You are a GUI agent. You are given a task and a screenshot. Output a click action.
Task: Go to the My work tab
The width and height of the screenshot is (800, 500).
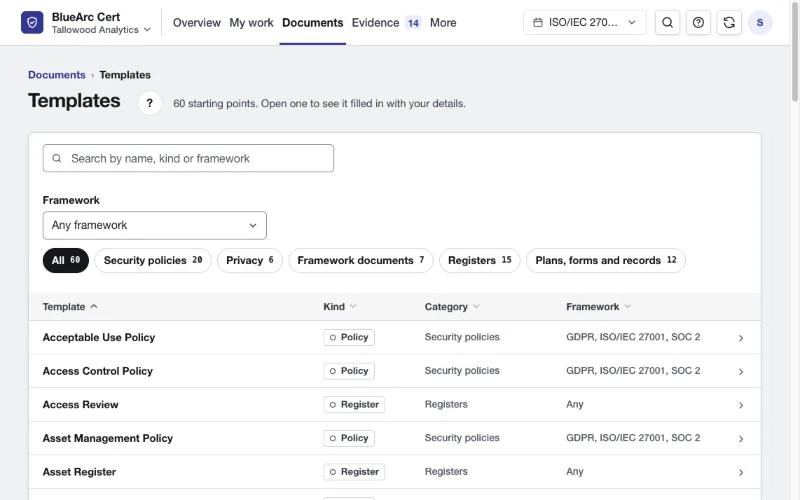pos(252,22)
